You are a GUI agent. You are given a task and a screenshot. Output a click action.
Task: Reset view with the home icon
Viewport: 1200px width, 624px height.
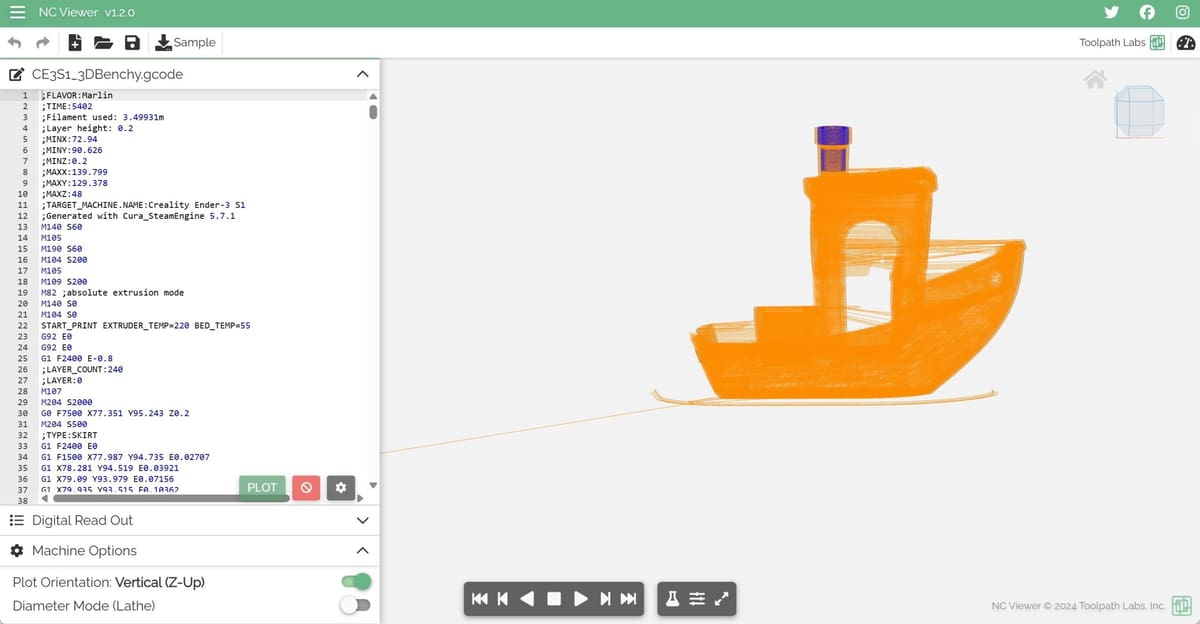pos(1095,79)
